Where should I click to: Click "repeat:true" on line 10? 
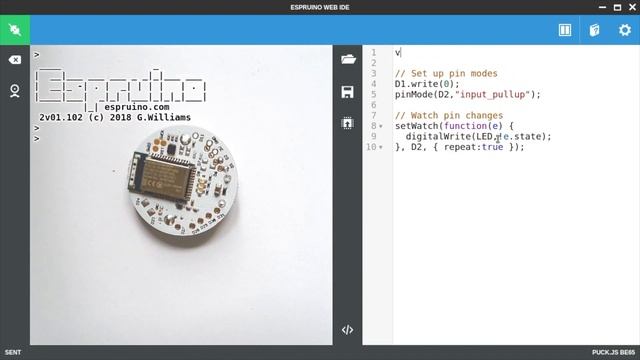[x=473, y=147]
